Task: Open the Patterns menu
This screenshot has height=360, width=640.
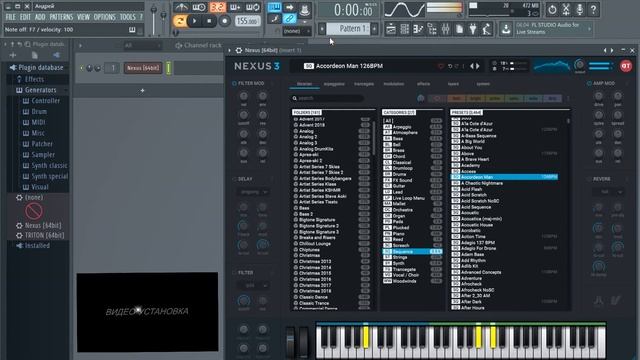Action: pyautogui.click(x=61, y=17)
